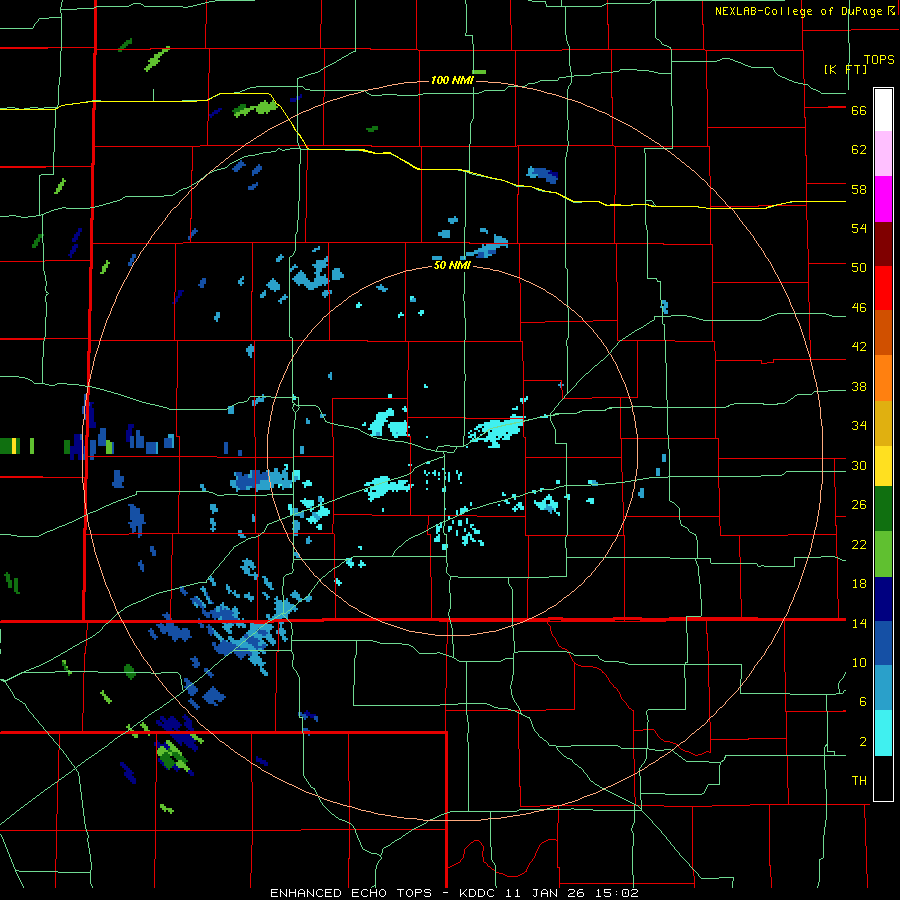The height and width of the screenshot is (900, 900).
Task: Click the "NEXLAB-College of DuPage" credit text
Action: [x=798, y=11]
